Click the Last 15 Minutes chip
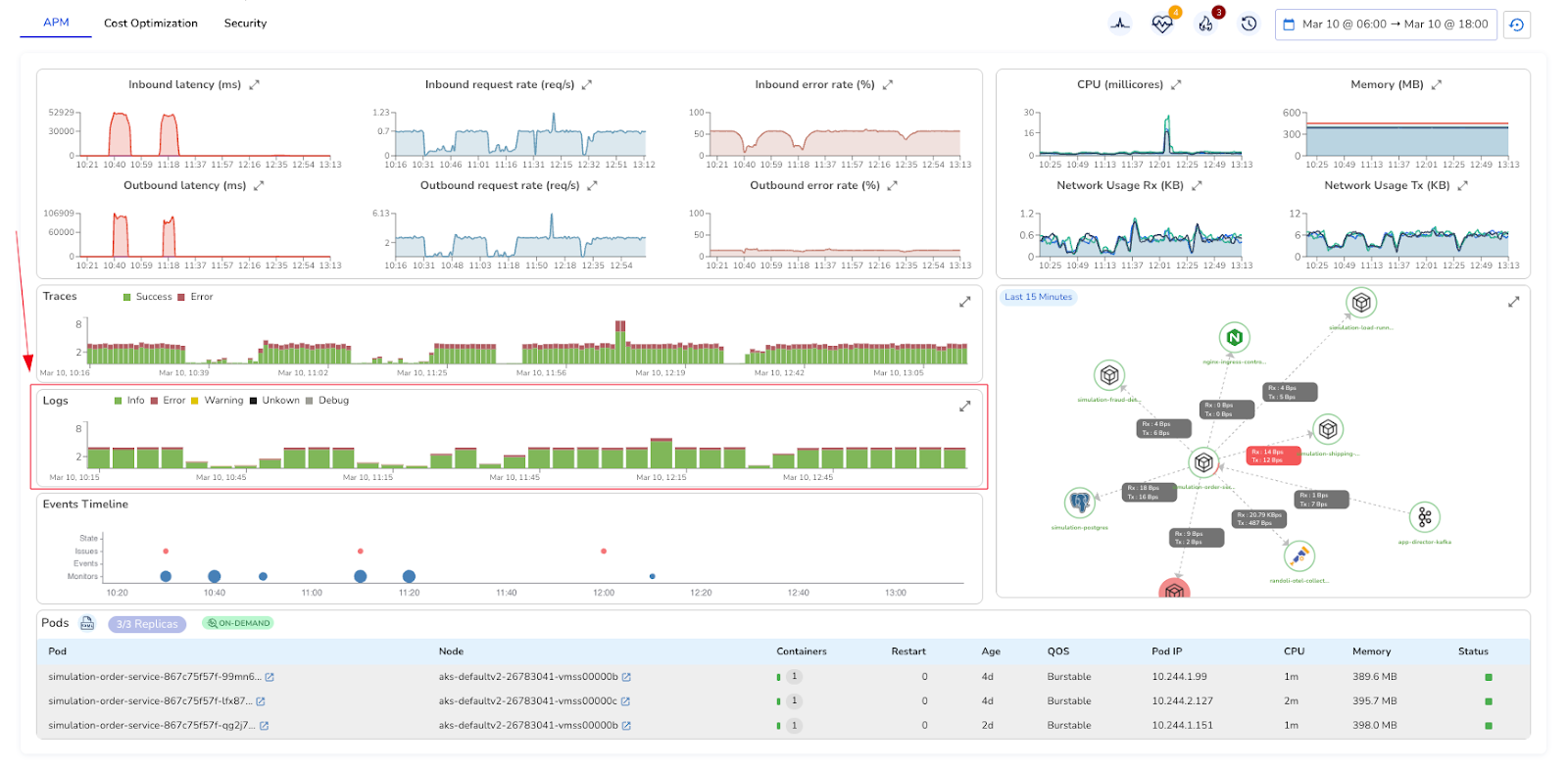The image size is (1568, 770). pos(1039,297)
